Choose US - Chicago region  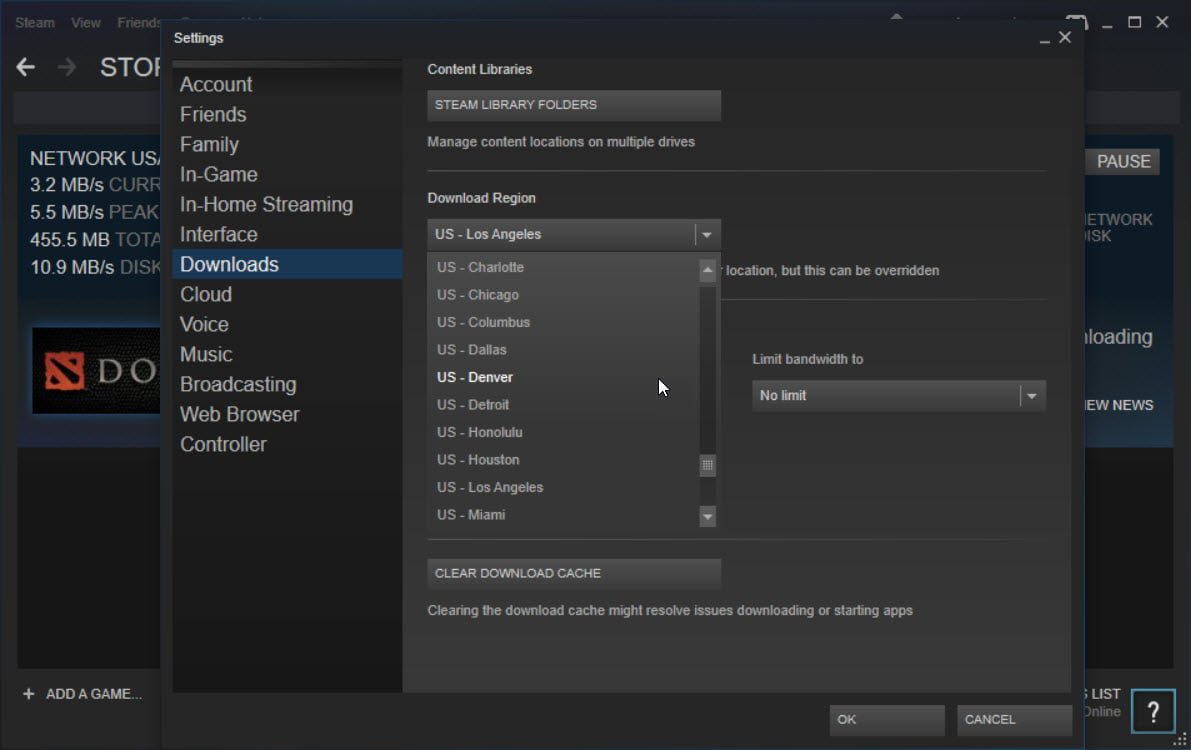pyautogui.click(x=563, y=295)
